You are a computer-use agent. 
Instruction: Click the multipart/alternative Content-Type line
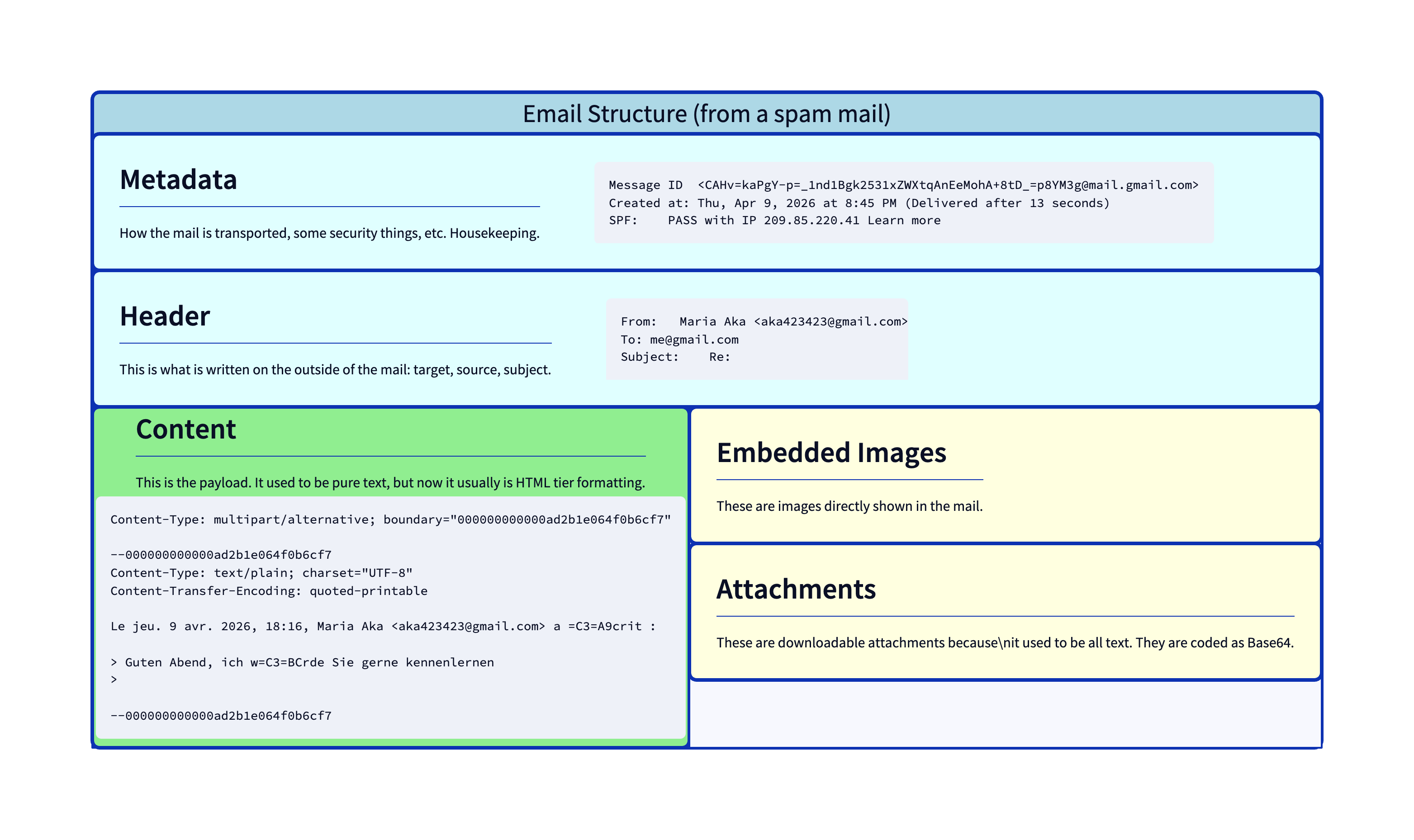[390, 519]
